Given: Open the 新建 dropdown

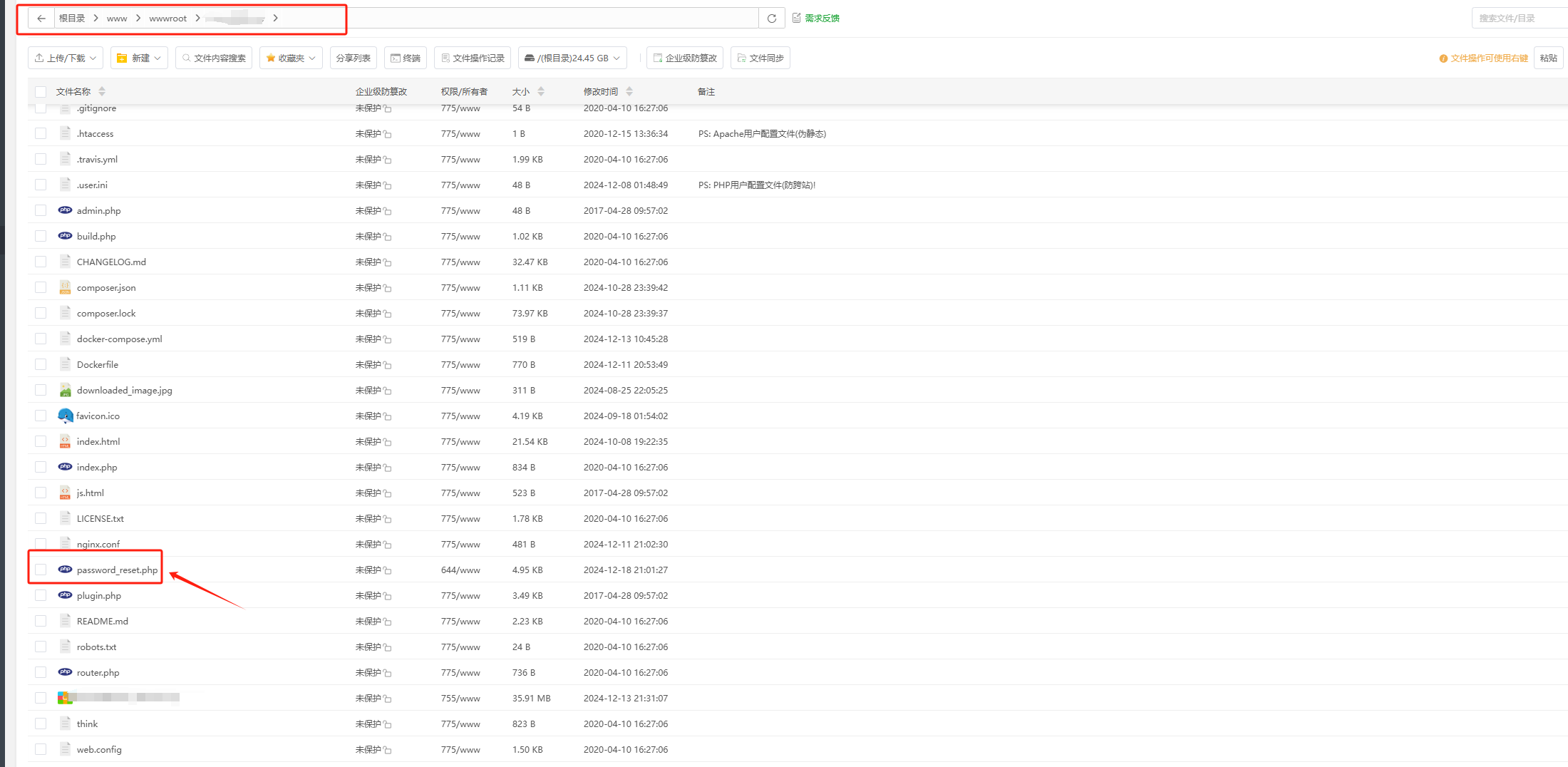Looking at the screenshot, I should [x=139, y=58].
